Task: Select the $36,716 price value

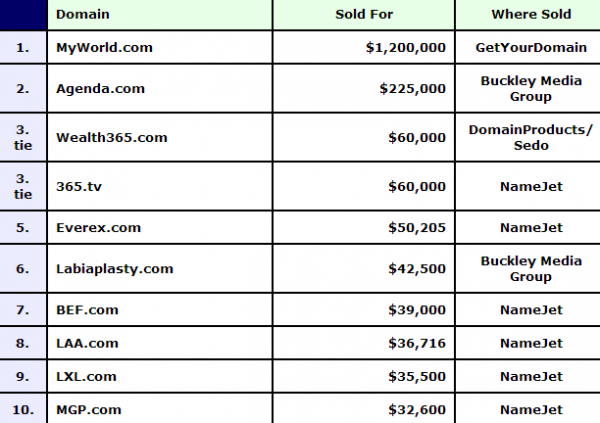Action: pyautogui.click(x=417, y=343)
